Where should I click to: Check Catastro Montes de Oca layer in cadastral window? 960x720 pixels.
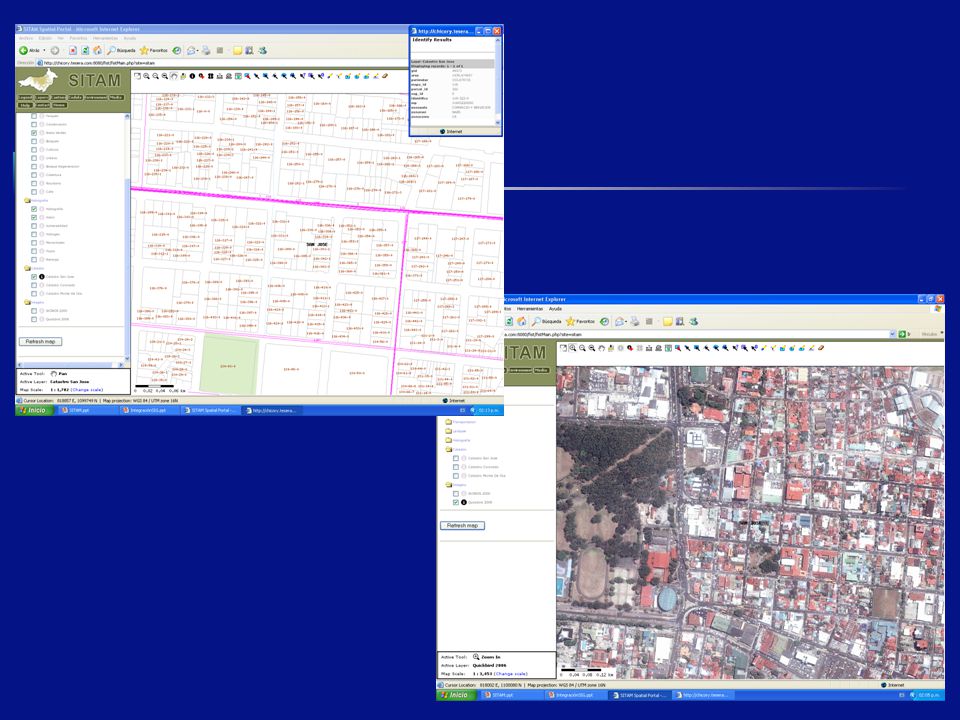point(34,294)
